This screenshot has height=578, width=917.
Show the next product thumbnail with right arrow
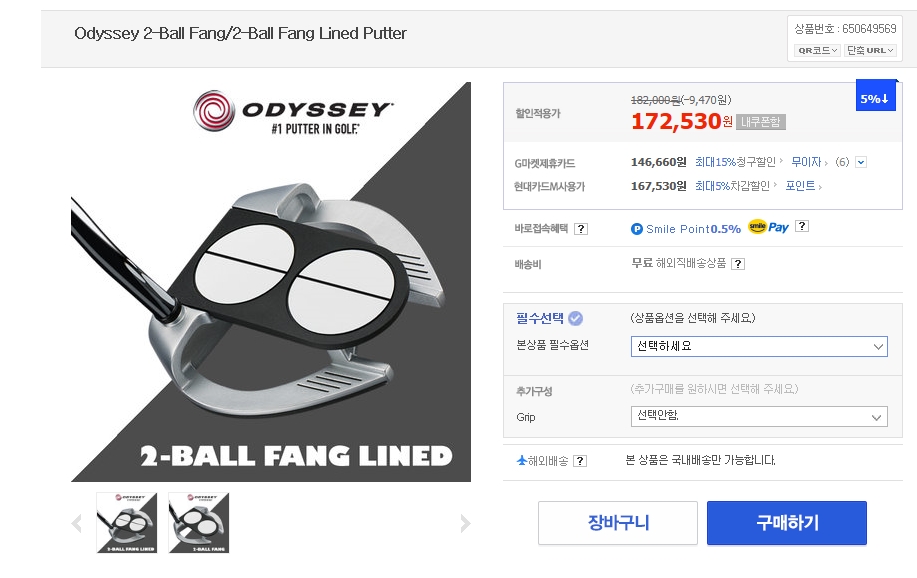(x=464, y=523)
